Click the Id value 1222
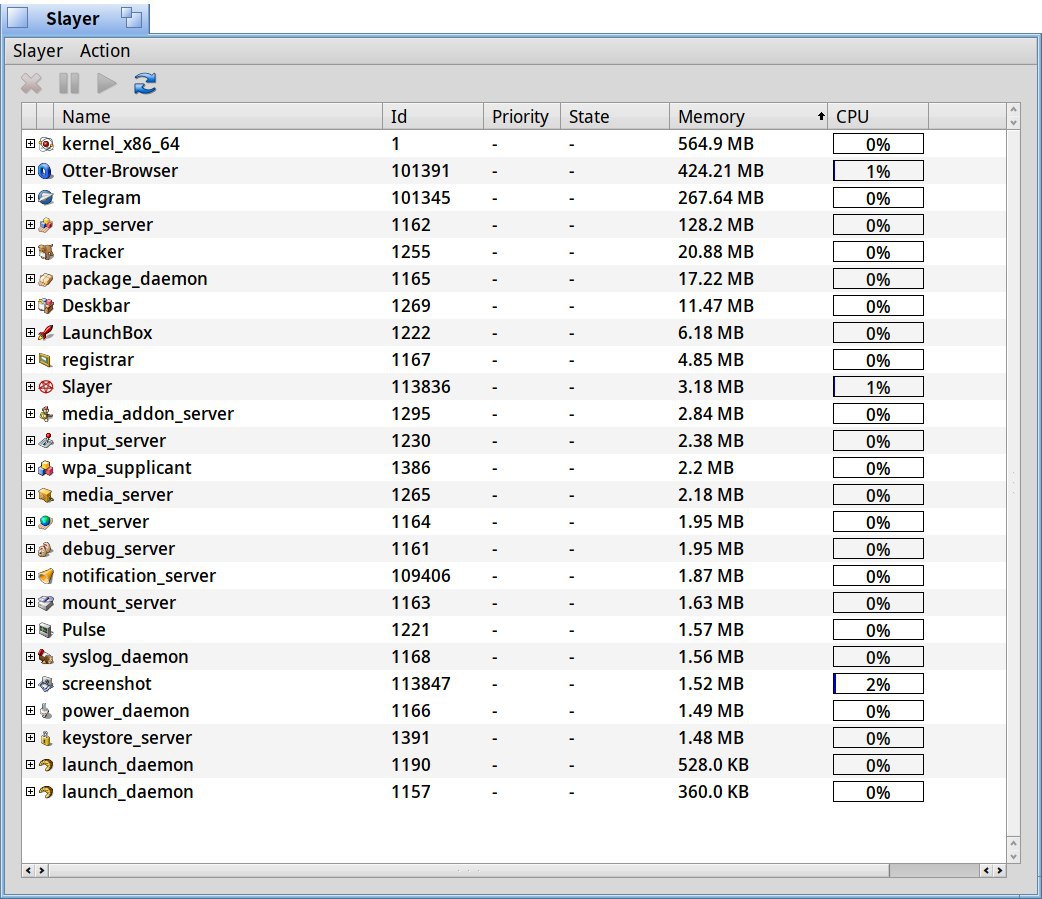The height and width of the screenshot is (899, 1042). point(411,333)
